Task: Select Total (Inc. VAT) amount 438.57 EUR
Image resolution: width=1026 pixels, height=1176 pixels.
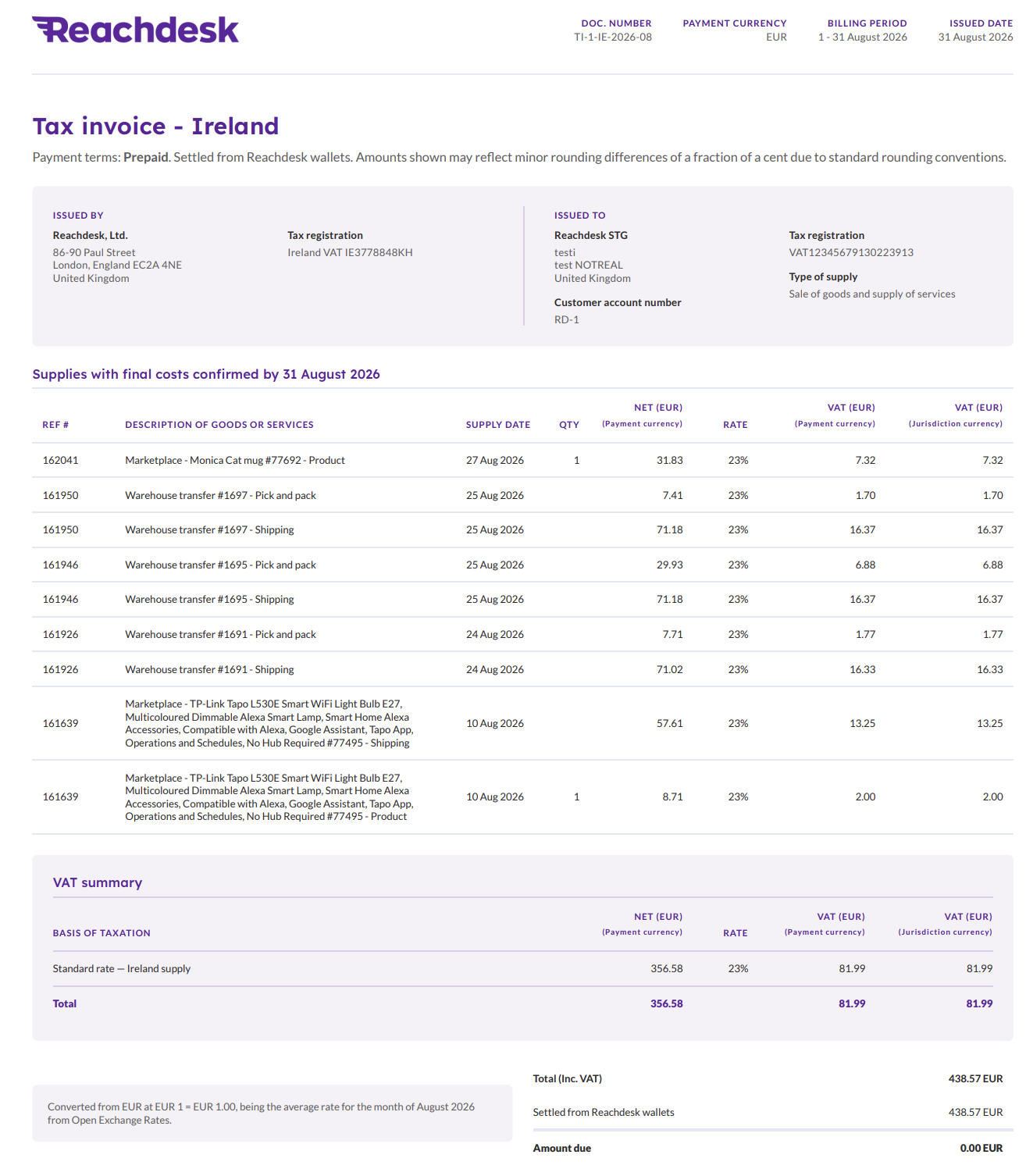Action: tap(976, 1078)
